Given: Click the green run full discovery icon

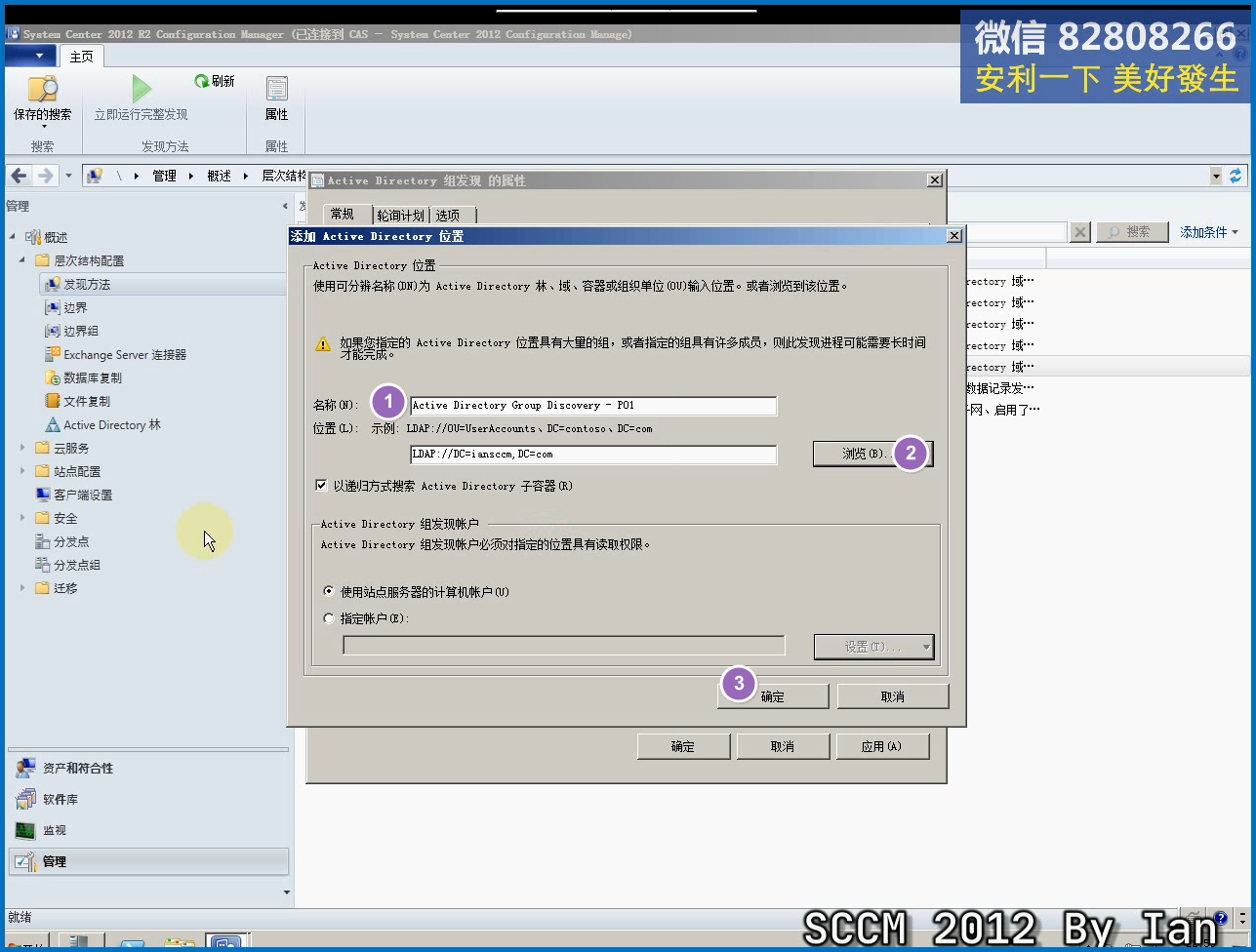Looking at the screenshot, I should tap(142, 89).
